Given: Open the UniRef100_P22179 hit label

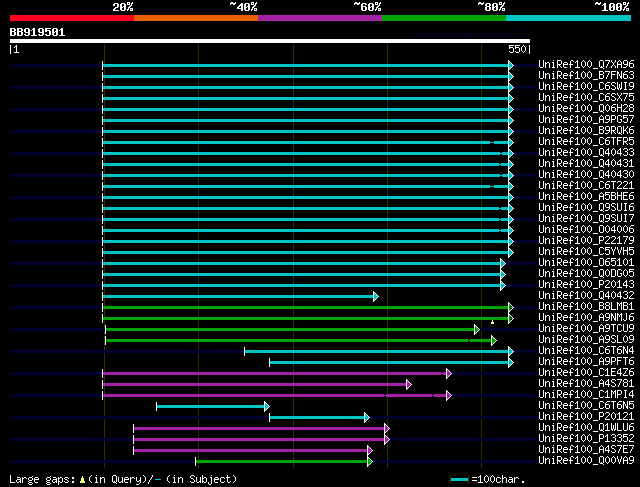Looking at the screenshot, I should (586, 240).
